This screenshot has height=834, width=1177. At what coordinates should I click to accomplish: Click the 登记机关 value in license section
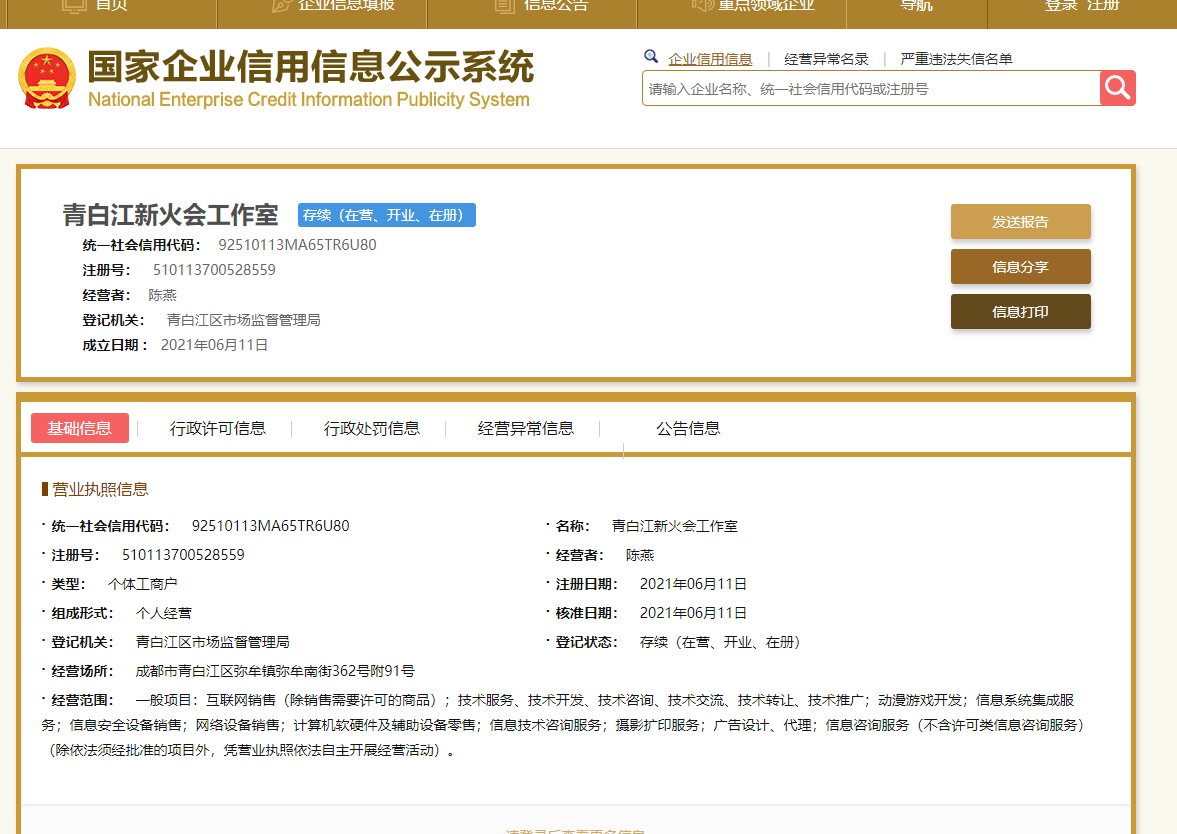[x=212, y=643]
